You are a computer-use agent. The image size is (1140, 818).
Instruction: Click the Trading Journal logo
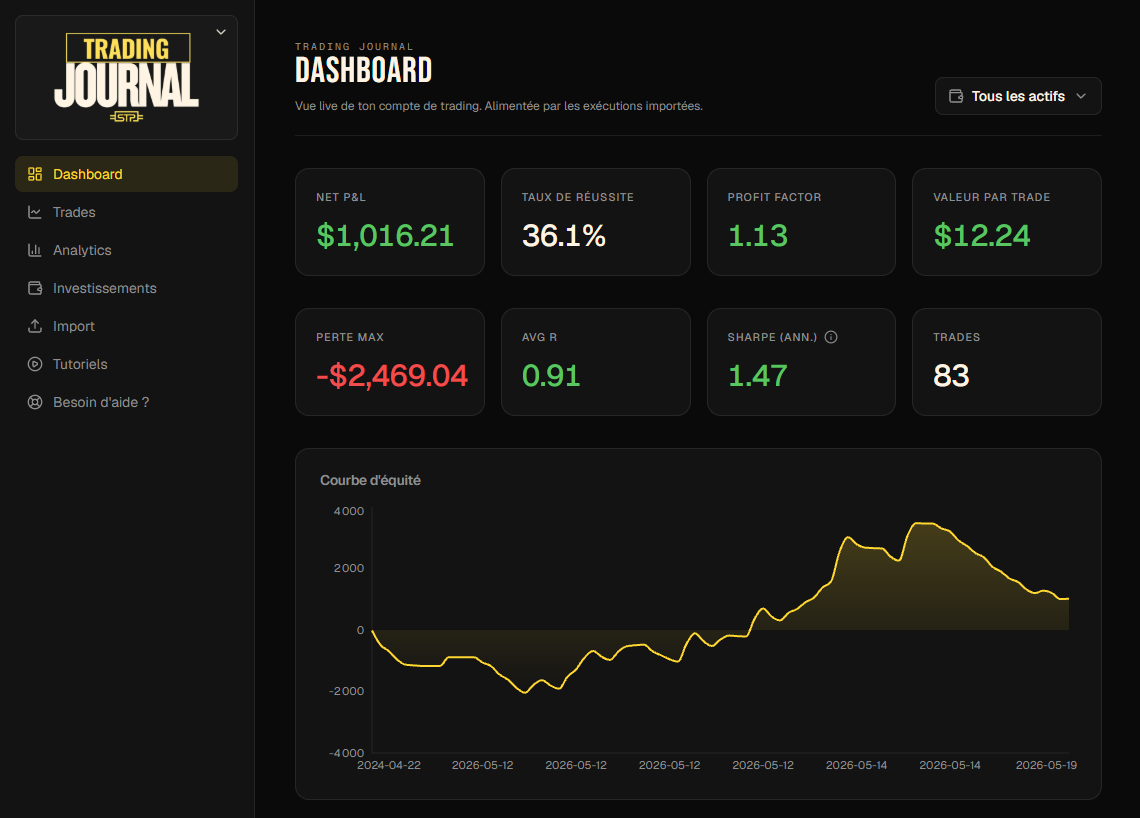click(x=127, y=77)
